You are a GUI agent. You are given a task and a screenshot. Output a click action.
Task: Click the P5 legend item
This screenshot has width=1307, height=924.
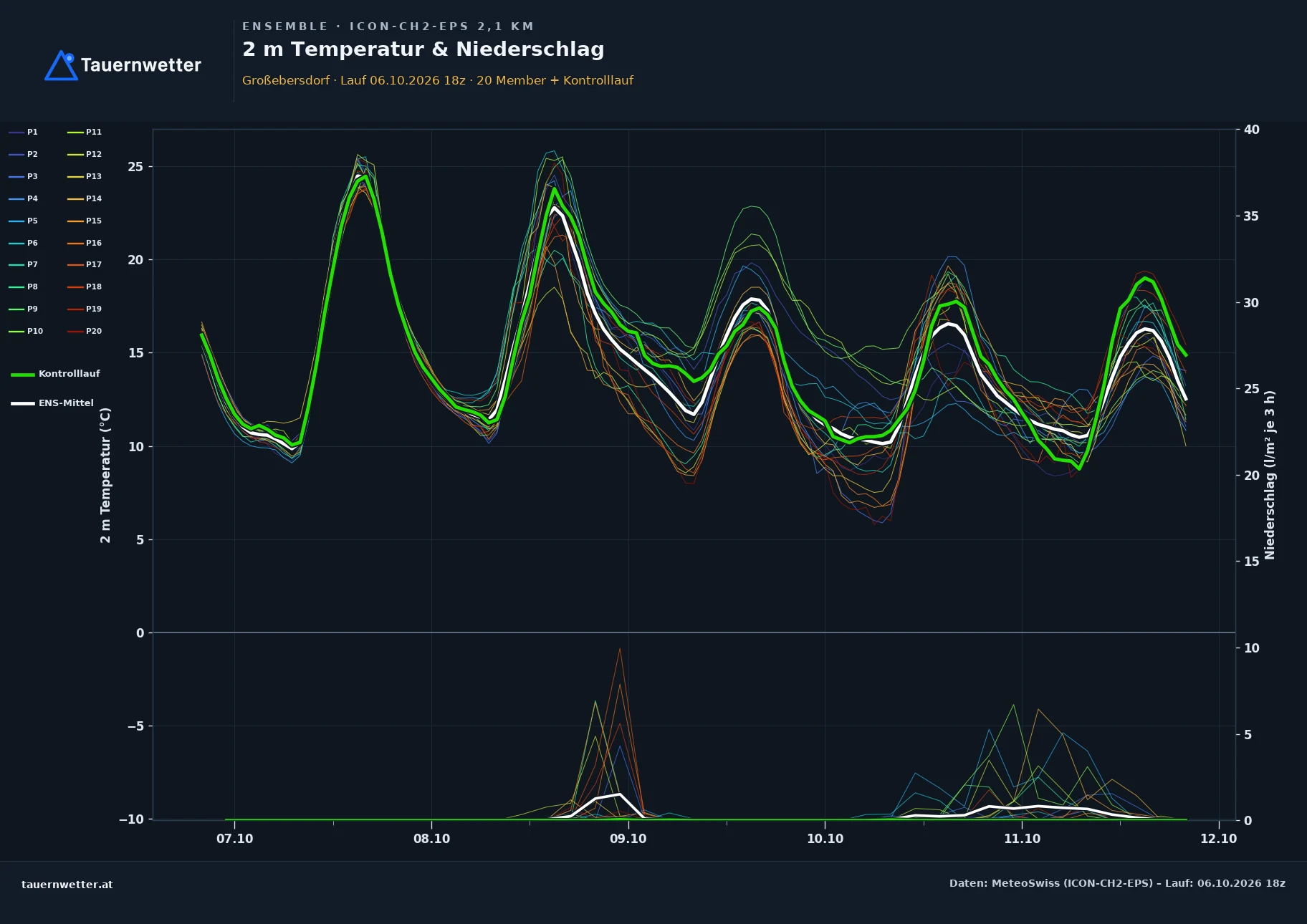click(23, 221)
